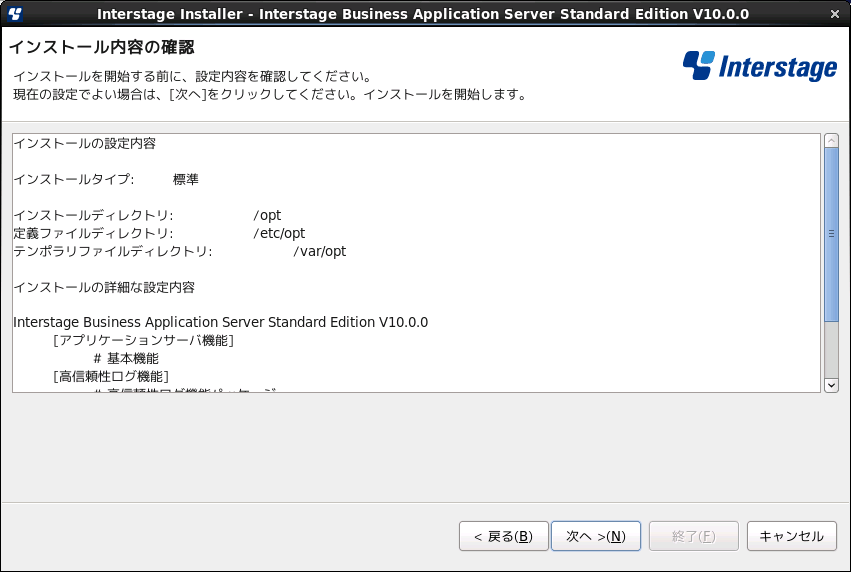Click the '定義ファイルディレクトリ:' label
This screenshot has width=851, height=572.
[93, 233]
